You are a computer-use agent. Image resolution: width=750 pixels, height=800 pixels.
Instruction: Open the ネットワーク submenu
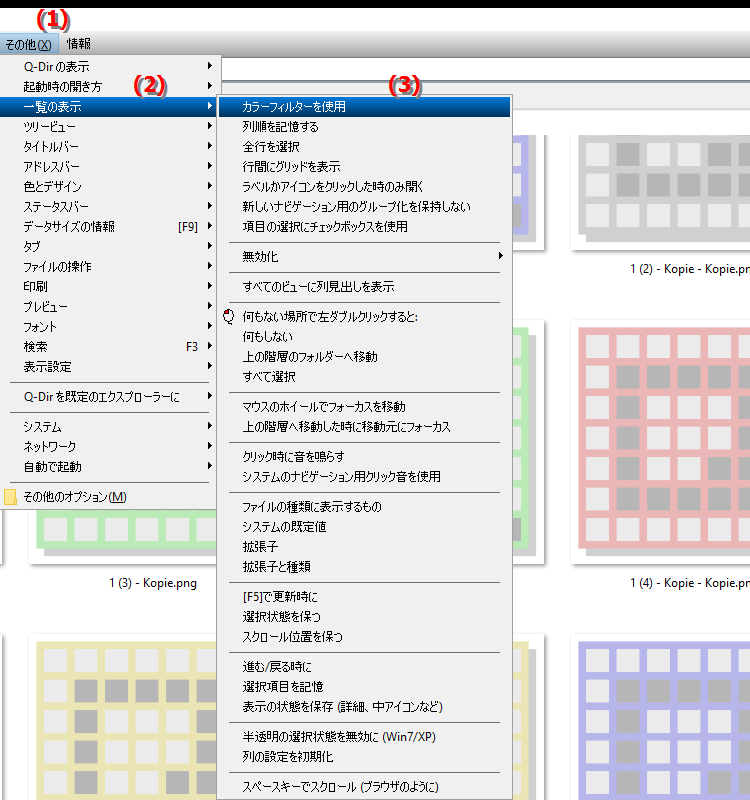pyautogui.click(x=110, y=446)
